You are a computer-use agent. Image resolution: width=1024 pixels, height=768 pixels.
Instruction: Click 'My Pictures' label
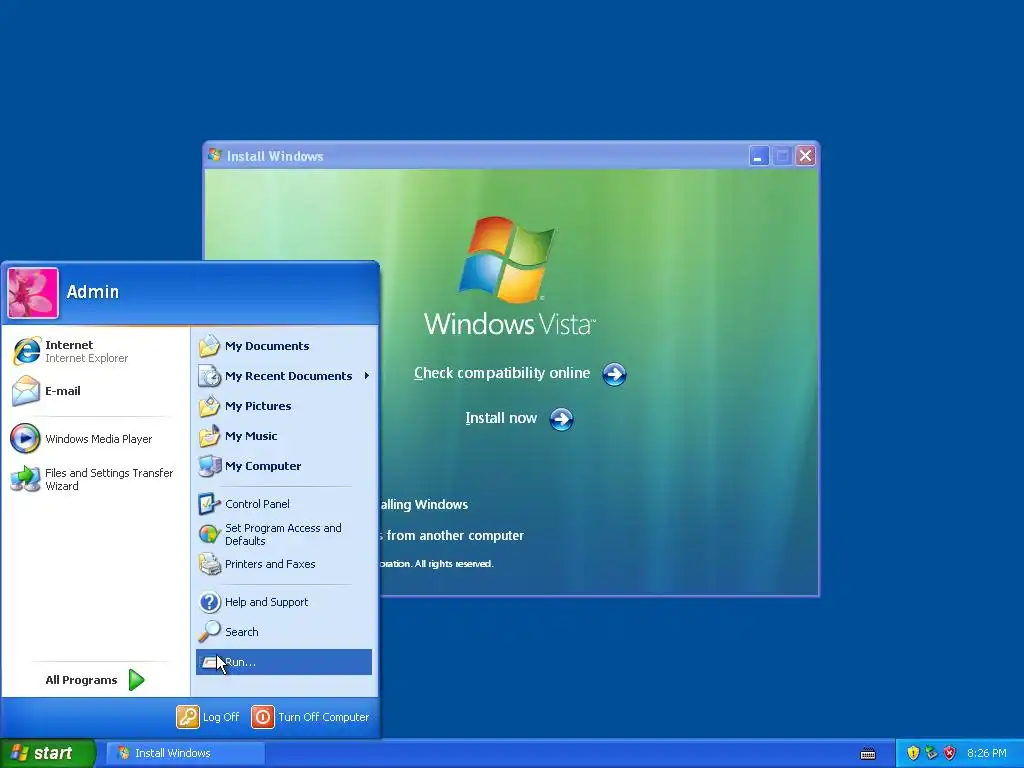(x=258, y=406)
